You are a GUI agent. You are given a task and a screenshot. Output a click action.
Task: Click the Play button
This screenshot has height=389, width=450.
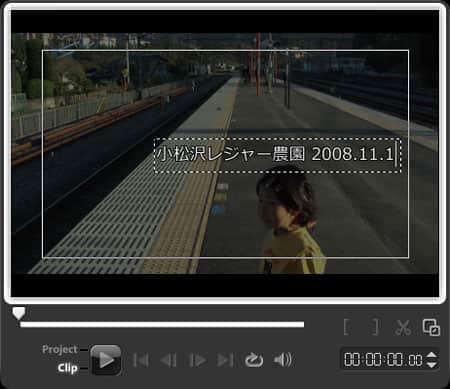(x=106, y=360)
